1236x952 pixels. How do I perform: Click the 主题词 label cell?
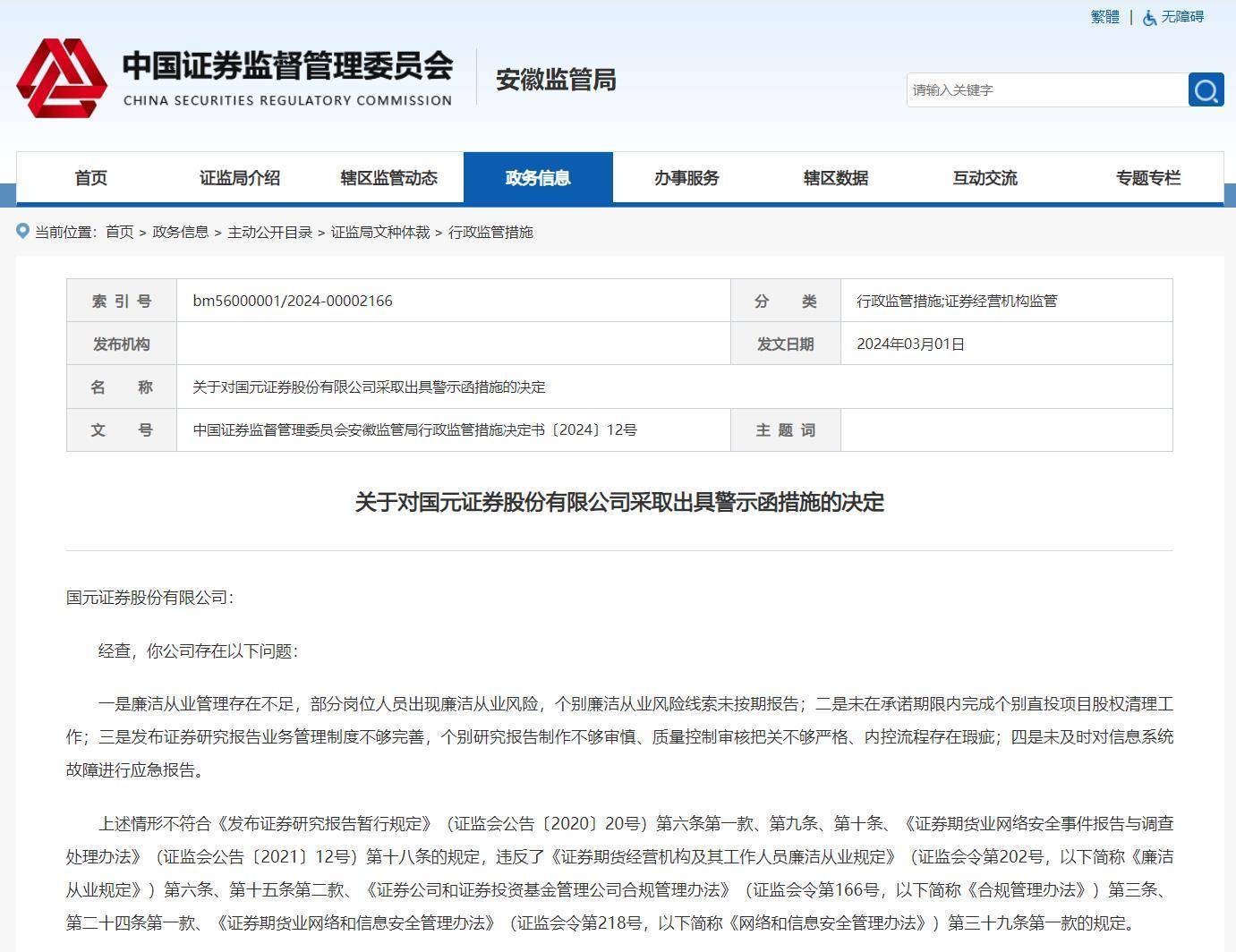tap(786, 430)
